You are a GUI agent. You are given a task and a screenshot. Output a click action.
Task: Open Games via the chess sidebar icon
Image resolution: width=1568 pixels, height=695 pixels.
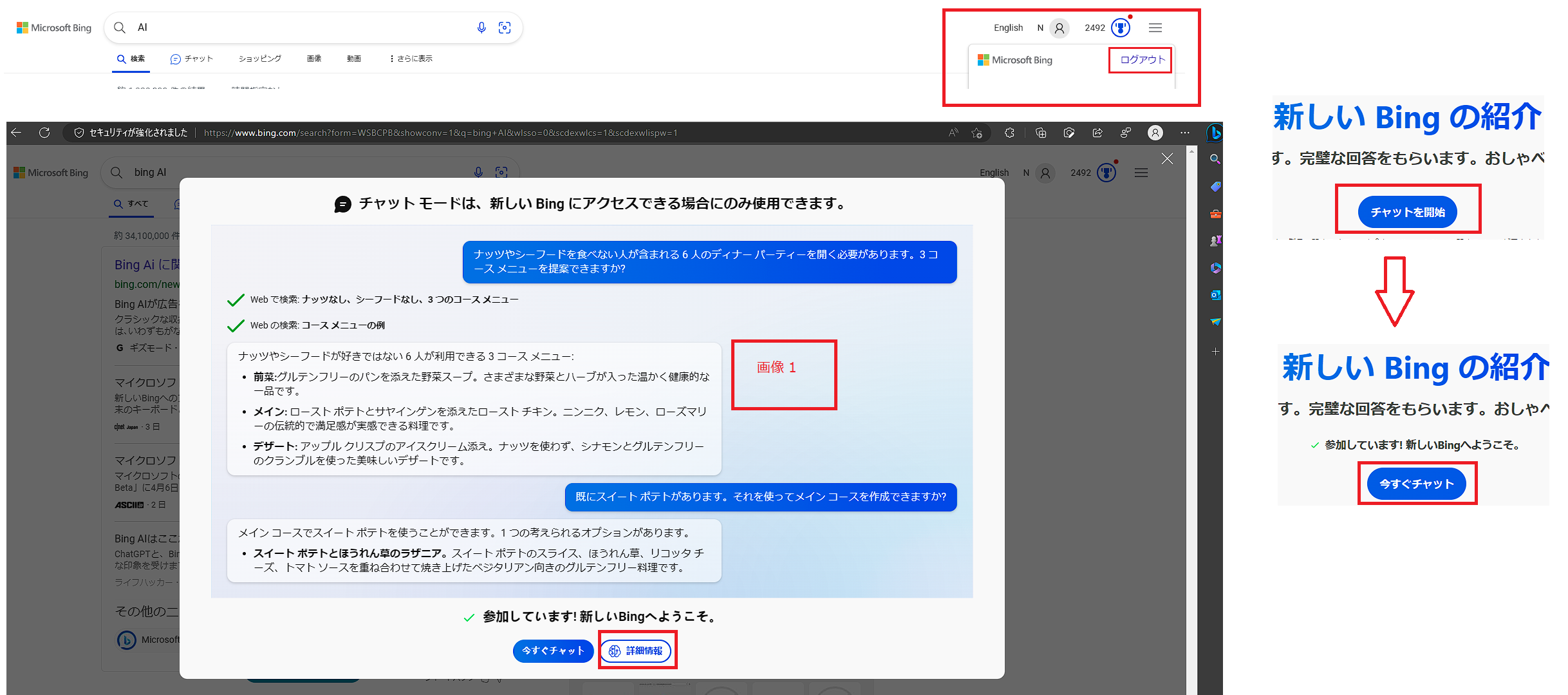1215,240
